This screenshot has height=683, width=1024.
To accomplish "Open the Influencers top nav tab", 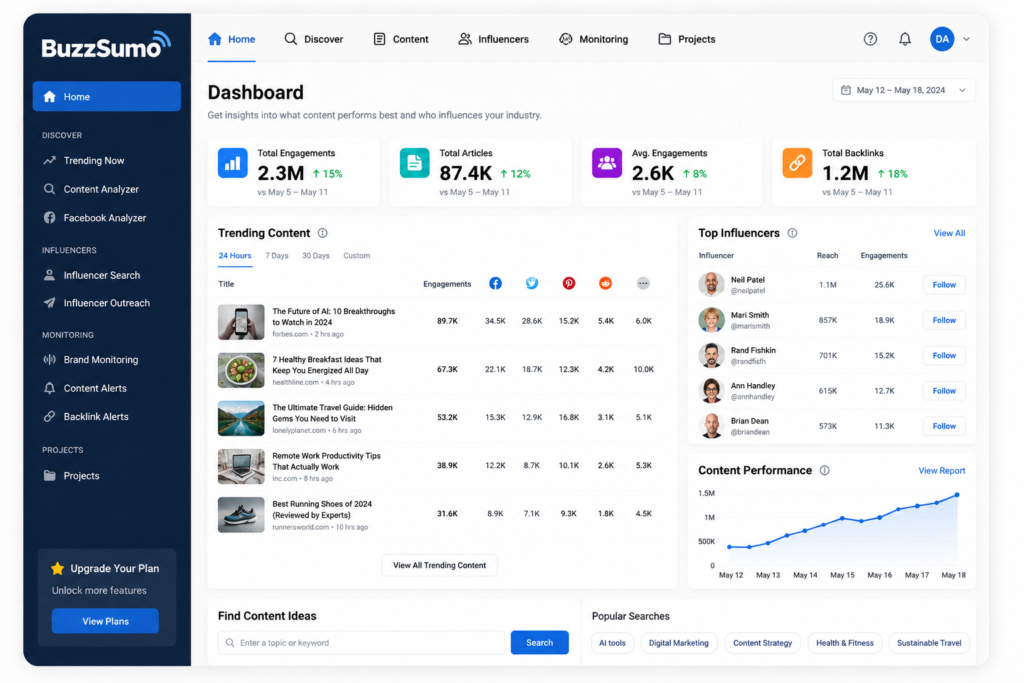I will 494,39.
